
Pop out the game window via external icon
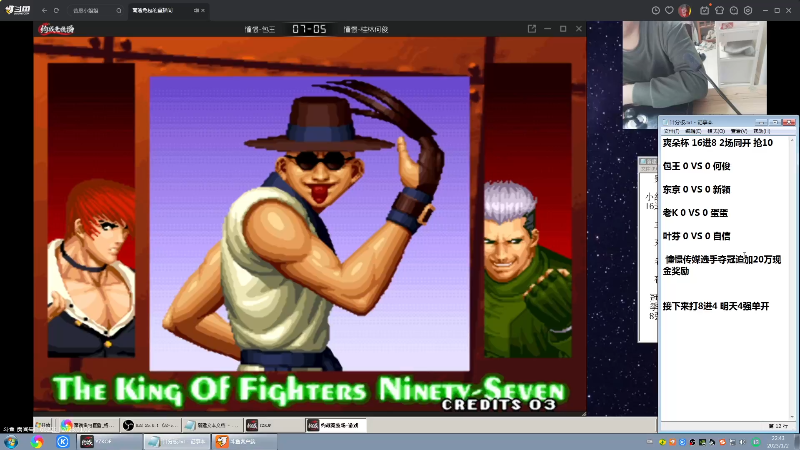coord(532,29)
